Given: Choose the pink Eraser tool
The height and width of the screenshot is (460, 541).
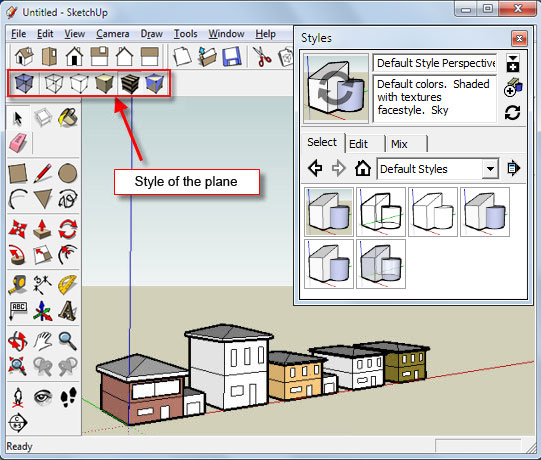Looking at the screenshot, I should (x=18, y=143).
